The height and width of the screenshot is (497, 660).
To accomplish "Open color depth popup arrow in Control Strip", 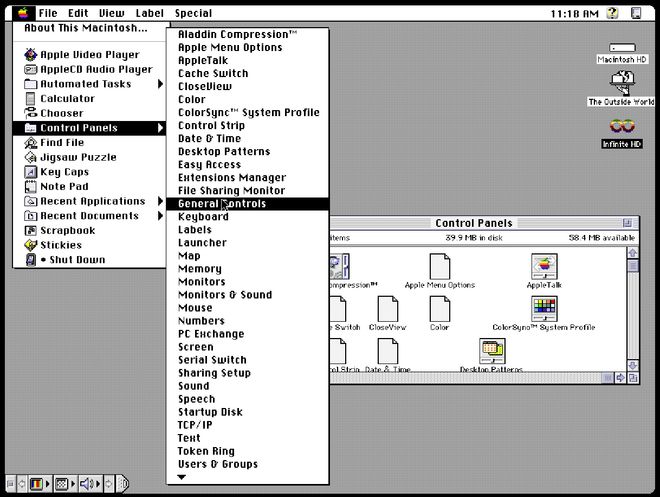I will tap(48, 484).
